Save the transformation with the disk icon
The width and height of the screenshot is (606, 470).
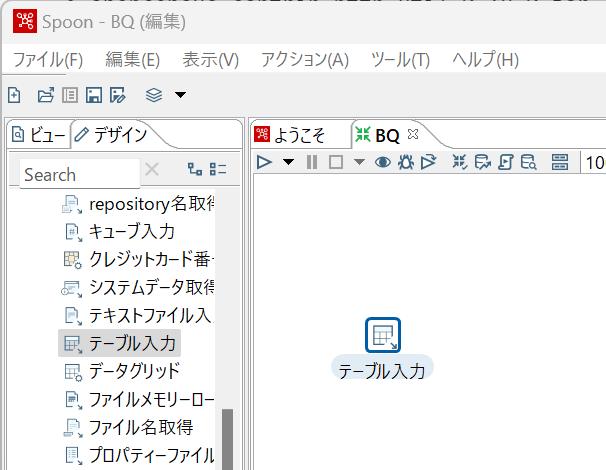94,95
